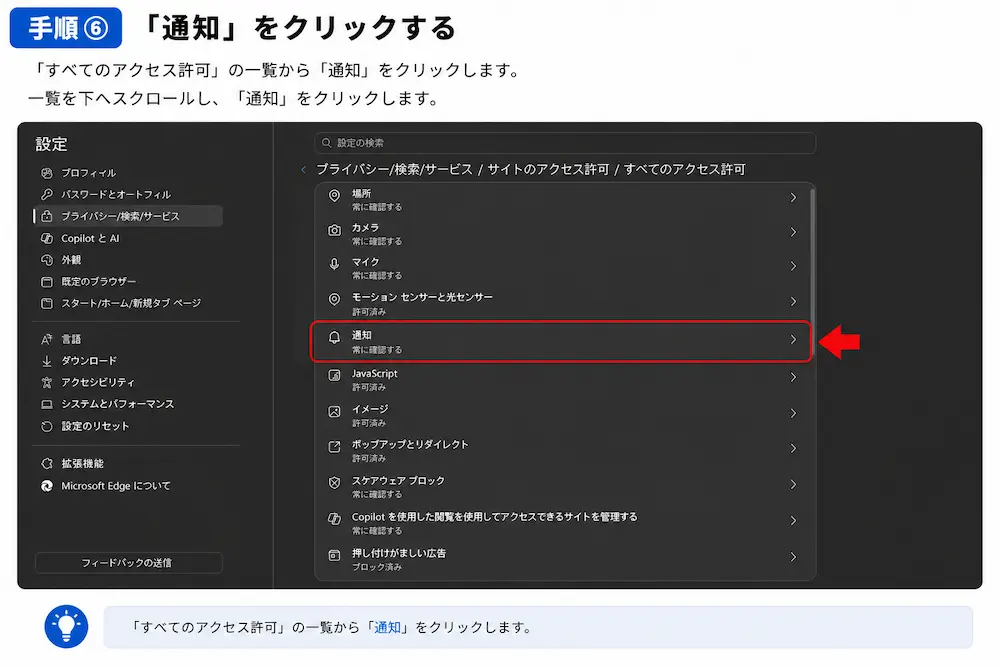Click the ダウンロード arrow icon
Viewport: 1000px width, 667px height.
(47, 361)
